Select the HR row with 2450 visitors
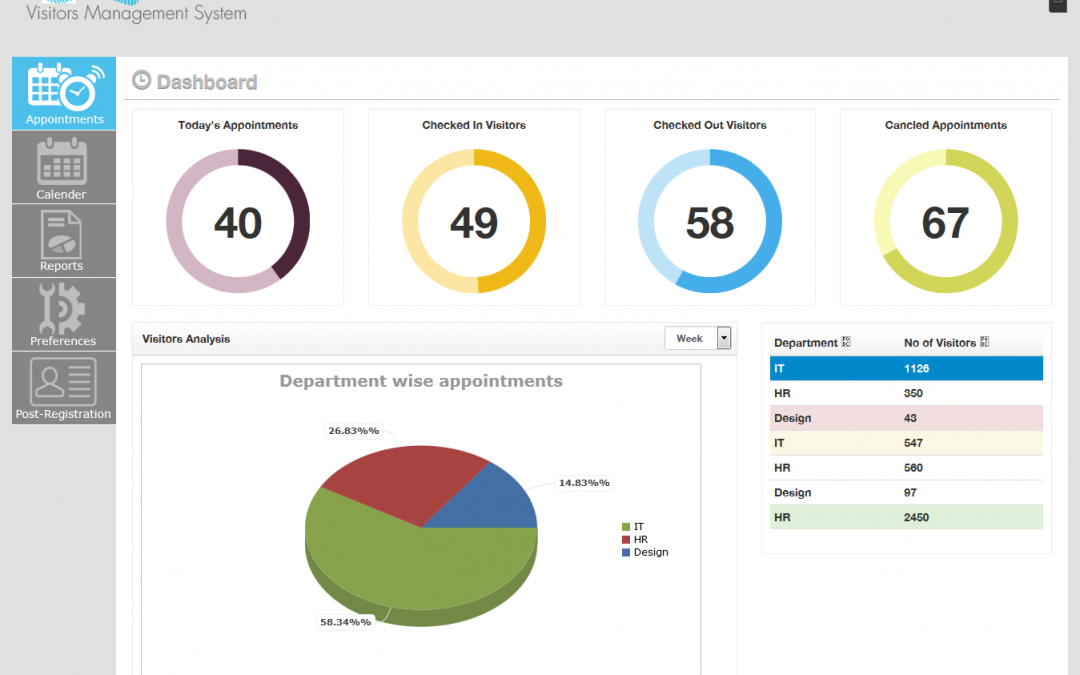 coord(906,517)
